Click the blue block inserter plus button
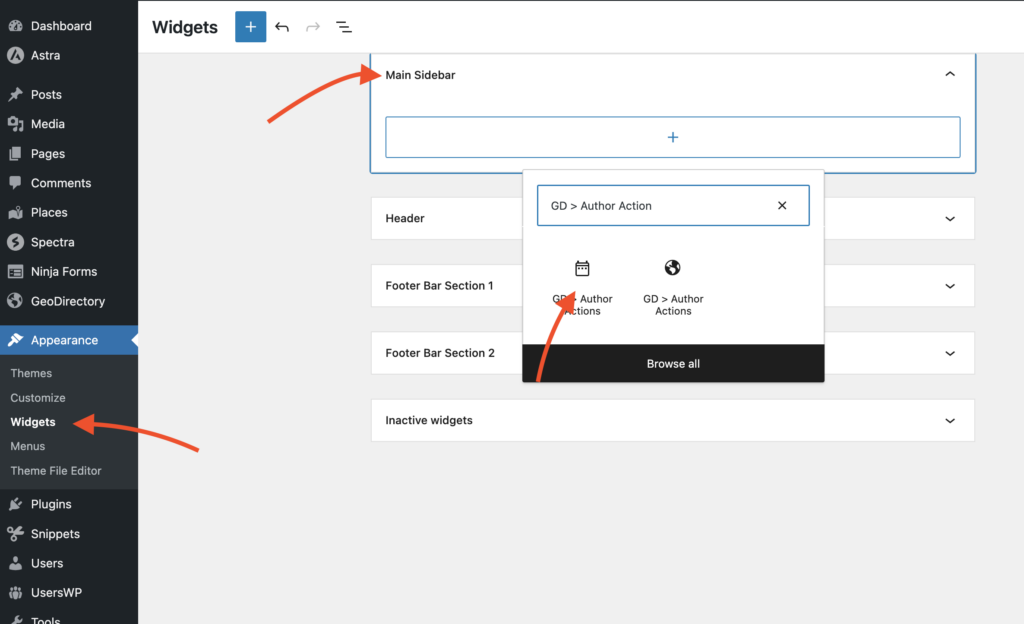Screen dimensions: 1024x624 pos(250,27)
